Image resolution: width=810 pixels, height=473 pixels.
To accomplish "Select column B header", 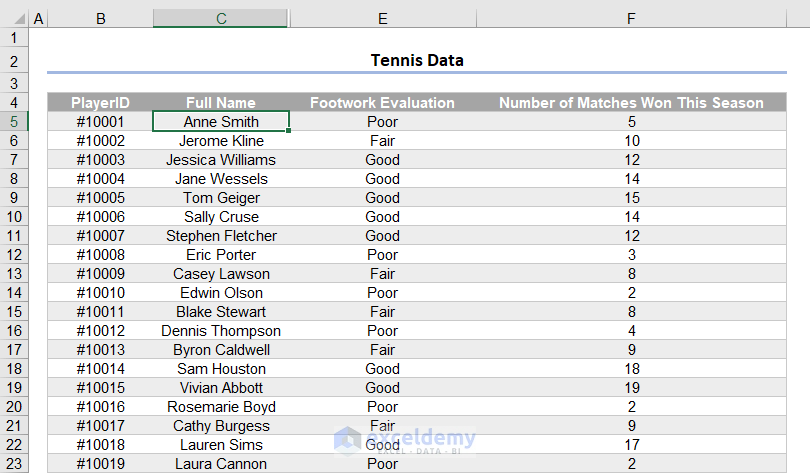I will click(x=100, y=19).
